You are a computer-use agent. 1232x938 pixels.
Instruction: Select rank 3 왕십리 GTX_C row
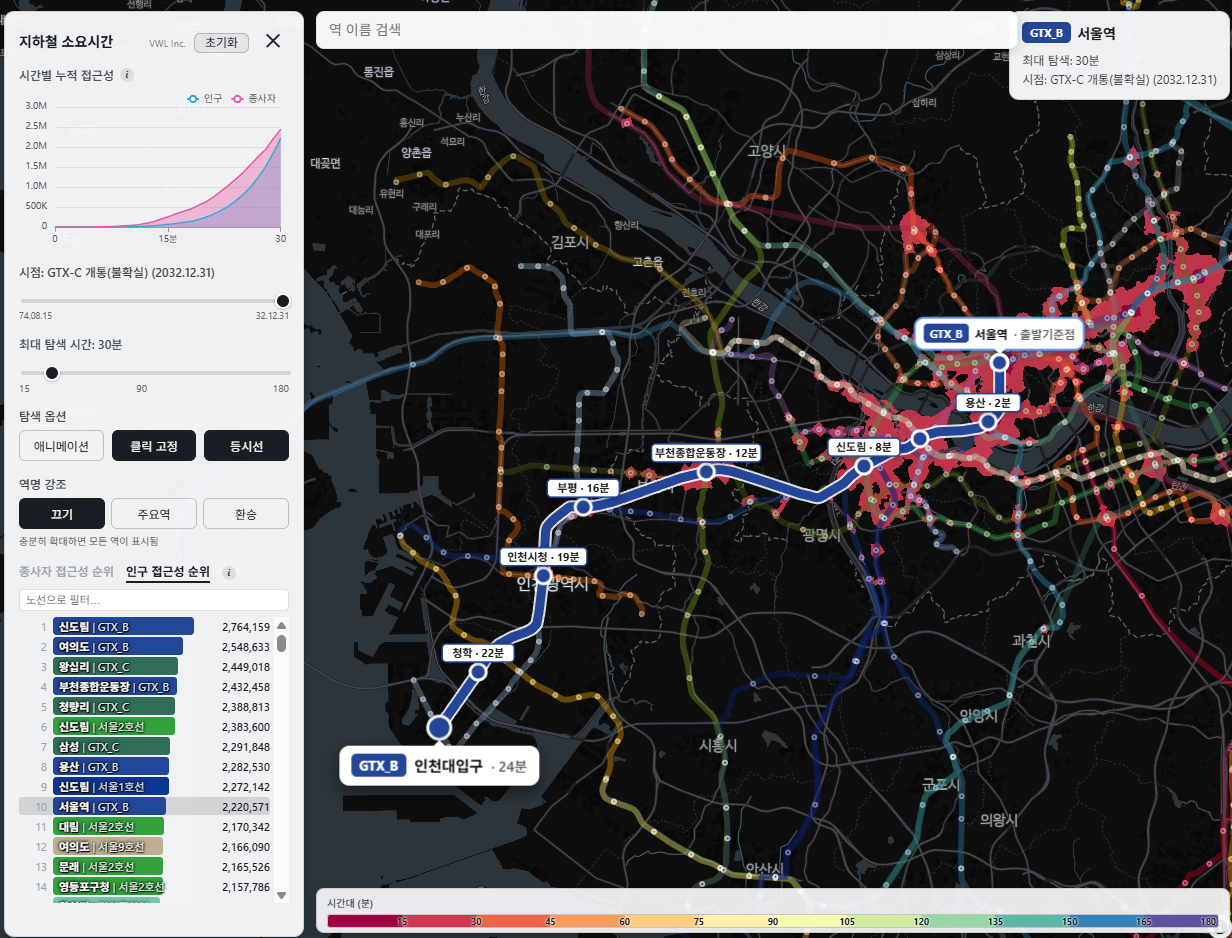(x=146, y=667)
